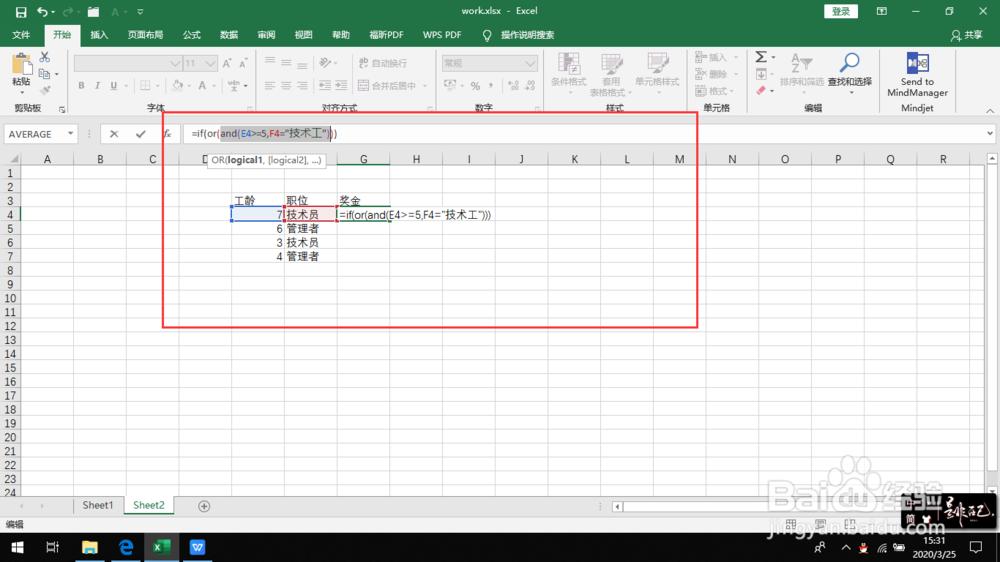Click Windows Start button
The width and height of the screenshot is (1000, 562).
point(17,547)
